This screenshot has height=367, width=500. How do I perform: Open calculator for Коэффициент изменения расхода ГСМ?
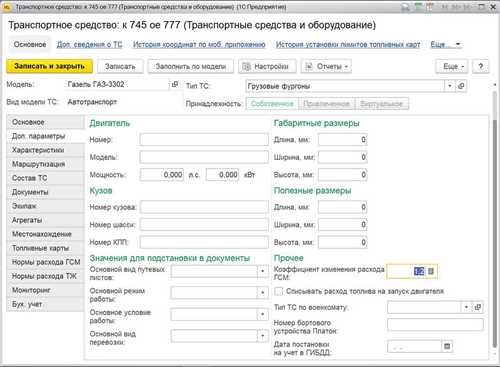(x=431, y=271)
